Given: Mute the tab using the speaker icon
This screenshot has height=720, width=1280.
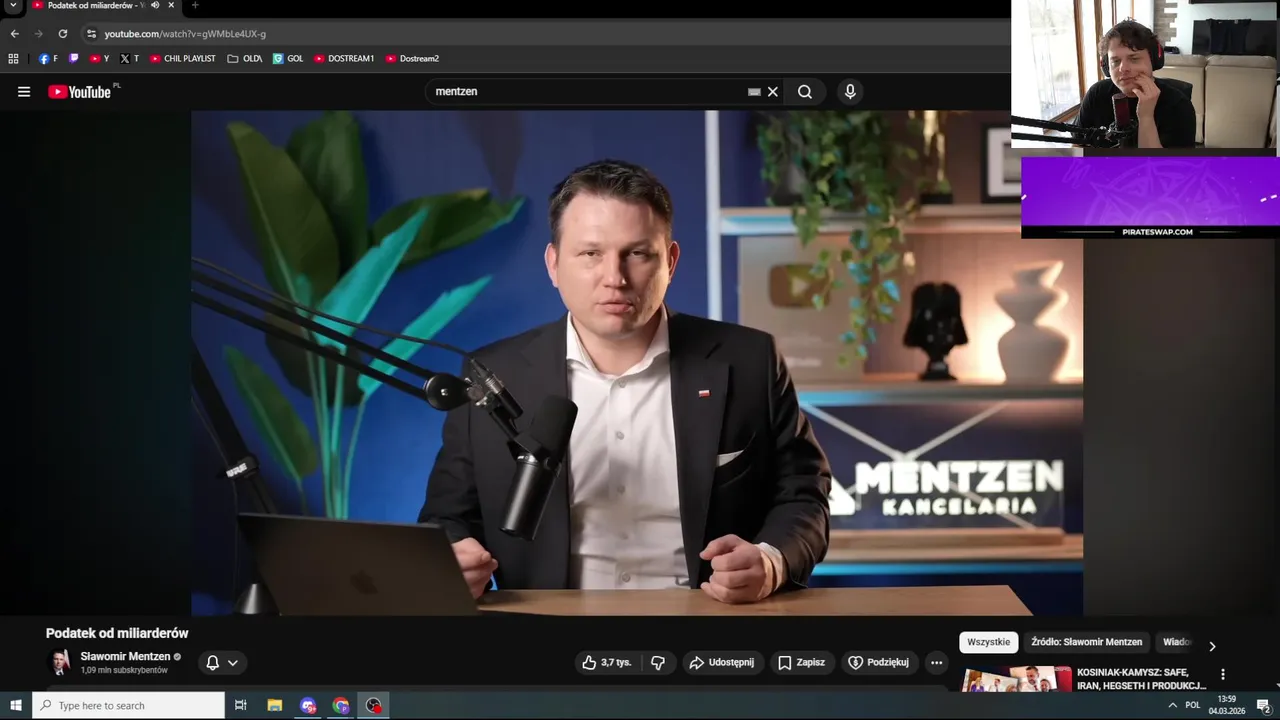Looking at the screenshot, I should click(x=155, y=6).
